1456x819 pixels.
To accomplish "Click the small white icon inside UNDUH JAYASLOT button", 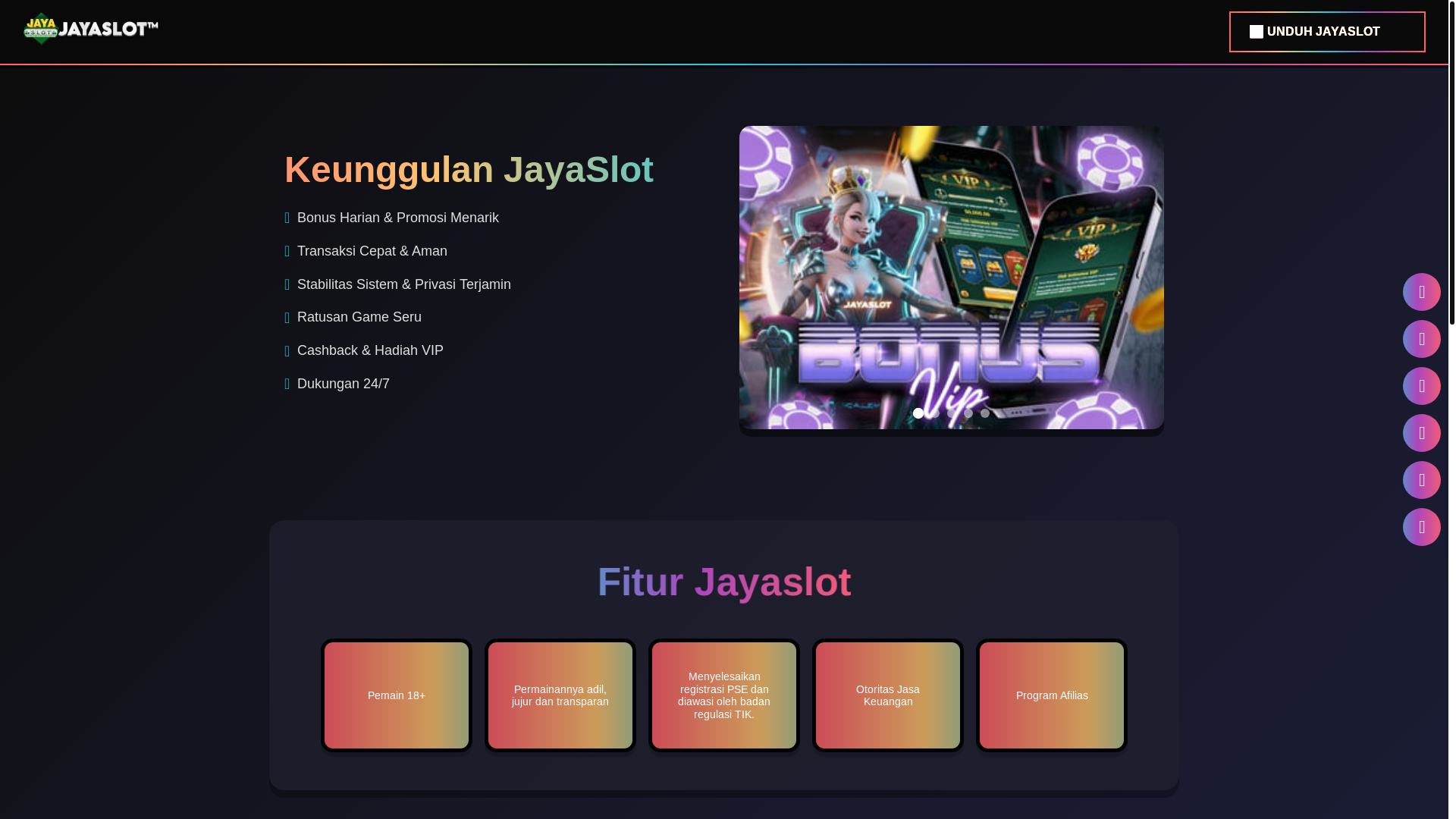I will (x=1257, y=32).
